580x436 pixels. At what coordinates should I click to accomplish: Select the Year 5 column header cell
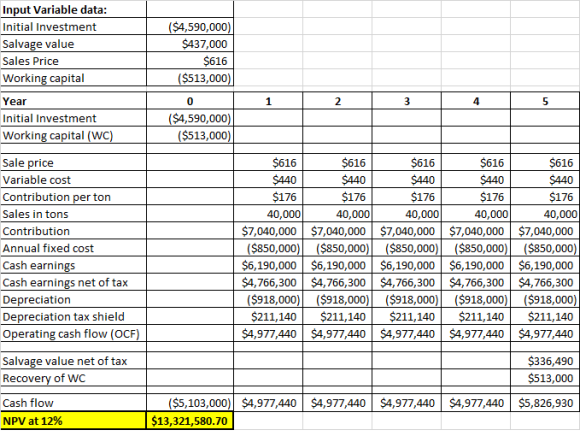coord(545,101)
